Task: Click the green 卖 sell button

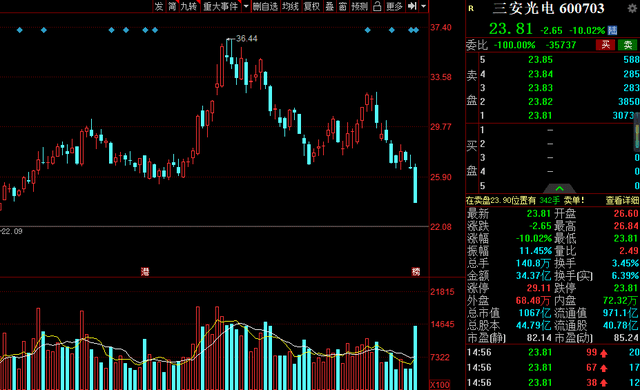Action: click(627, 44)
